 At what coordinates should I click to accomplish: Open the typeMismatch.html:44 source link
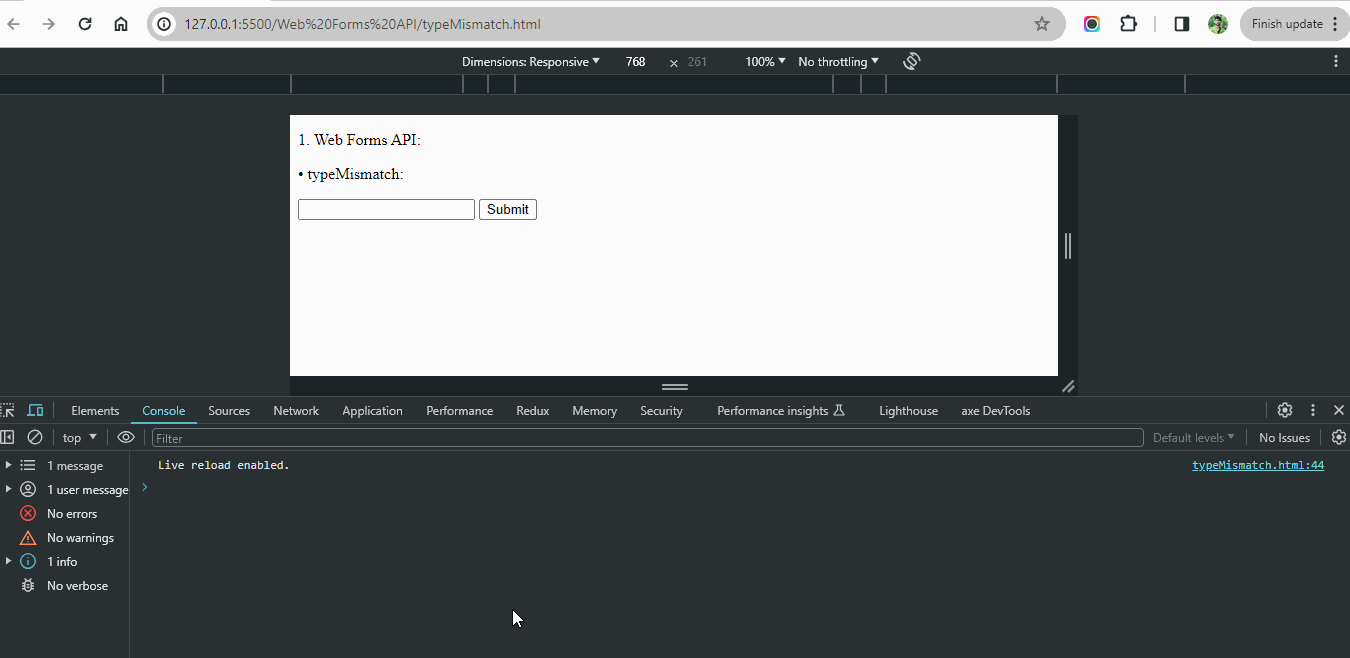[x=1257, y=464]
